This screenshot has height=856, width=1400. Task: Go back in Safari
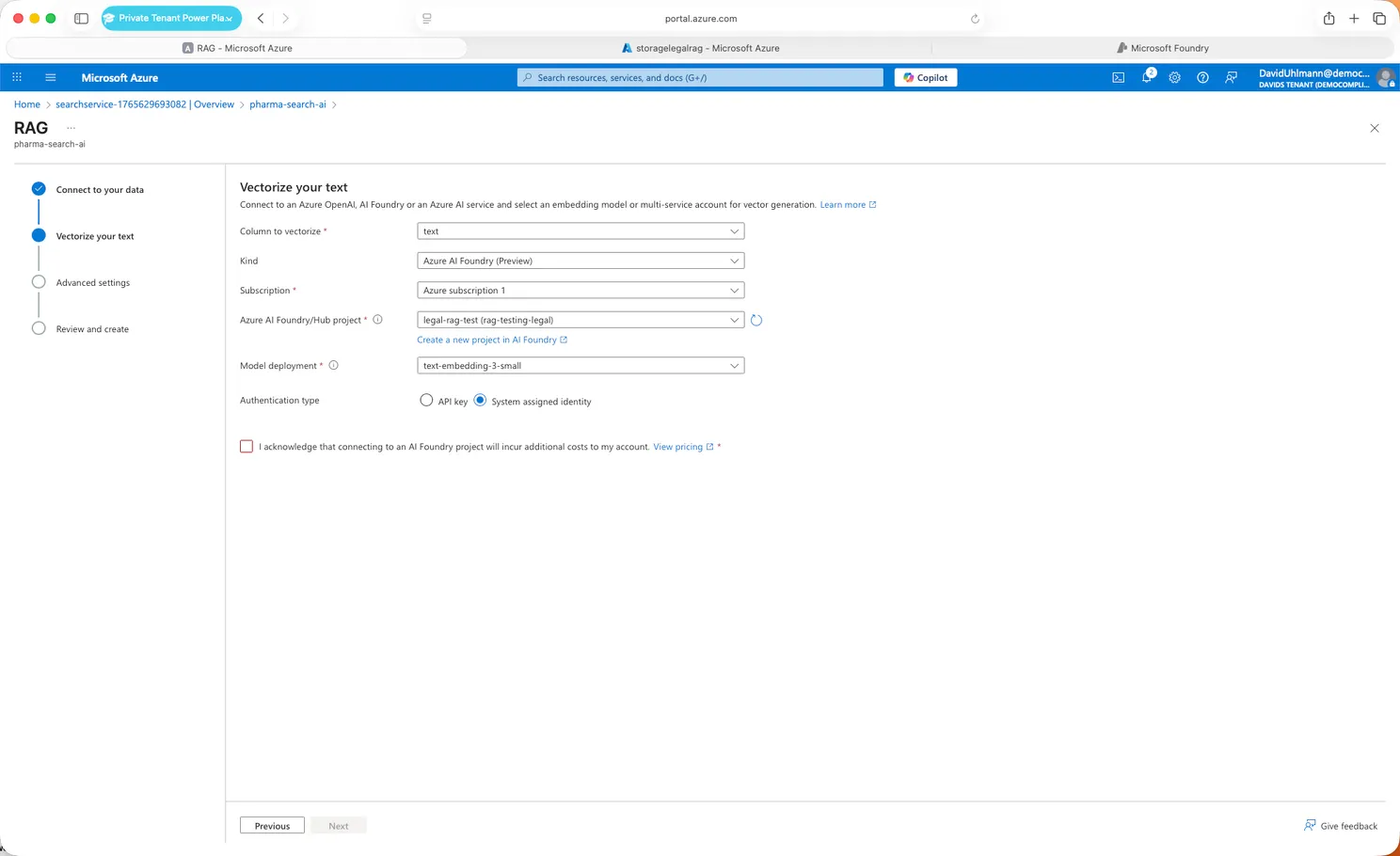[x=261, y=18]
